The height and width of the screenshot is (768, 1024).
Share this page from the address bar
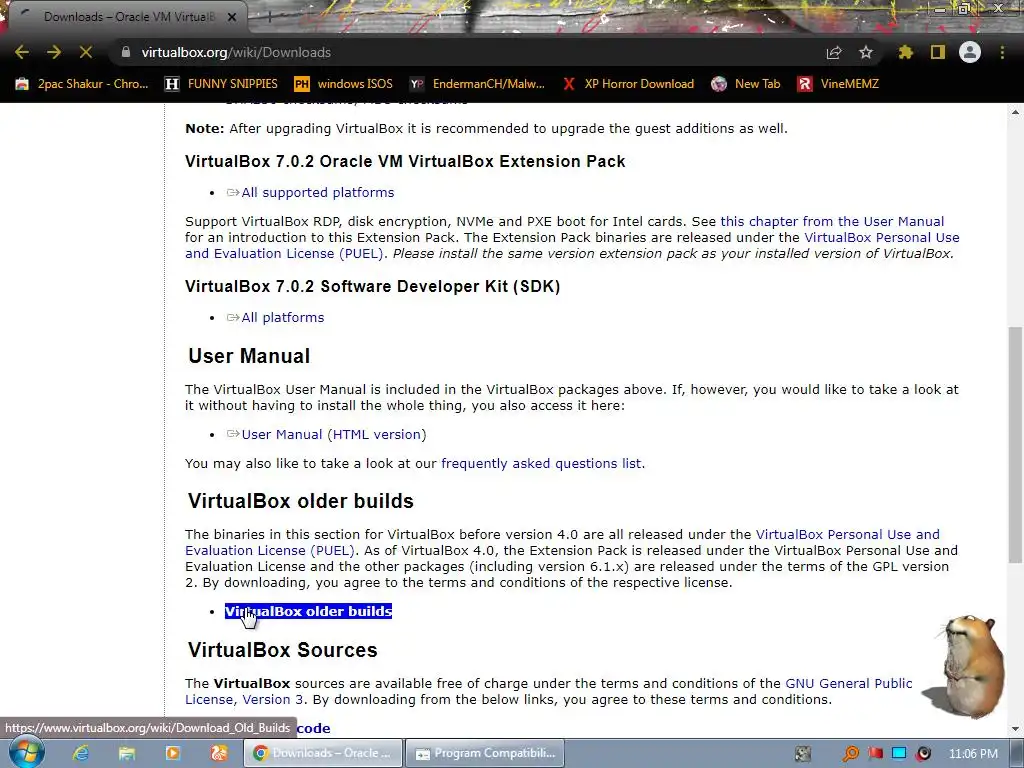[834, 52]
